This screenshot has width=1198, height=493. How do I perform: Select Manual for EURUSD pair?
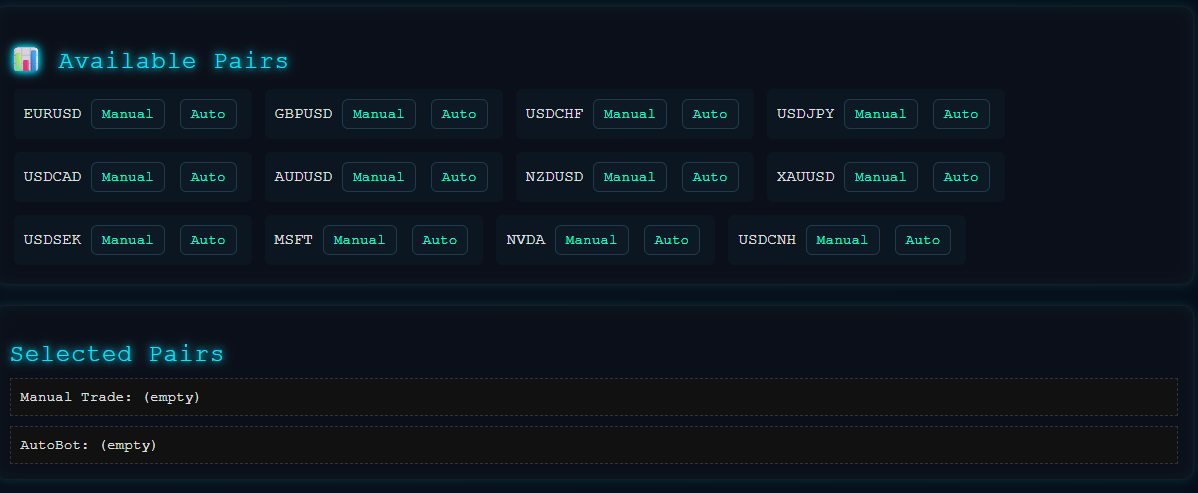pos(128,114)
